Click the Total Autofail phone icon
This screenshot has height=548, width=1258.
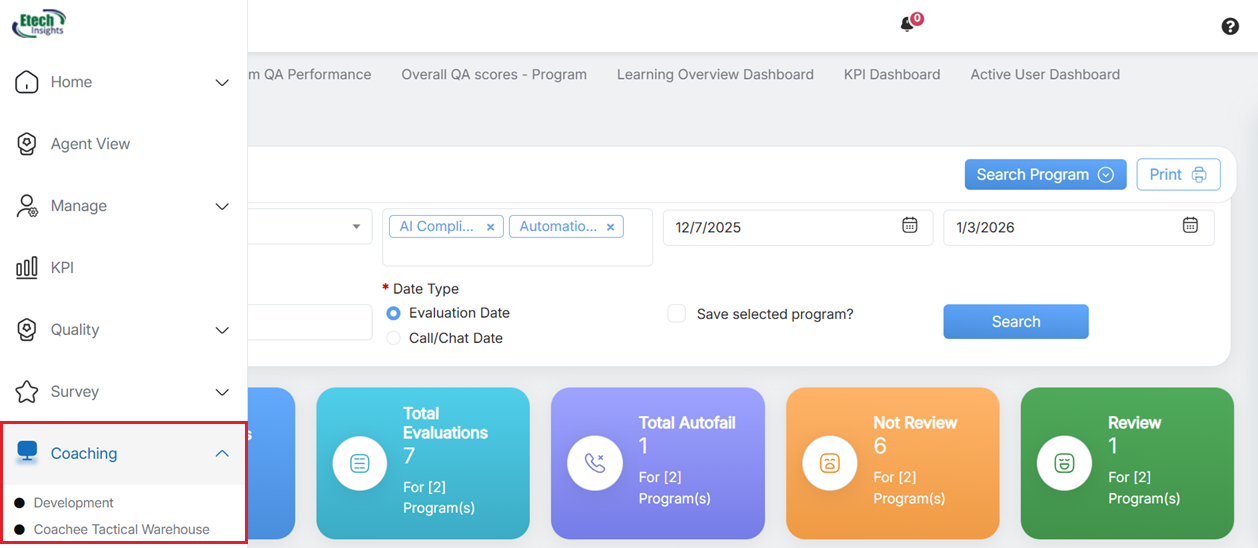click(x=596, y=462)
